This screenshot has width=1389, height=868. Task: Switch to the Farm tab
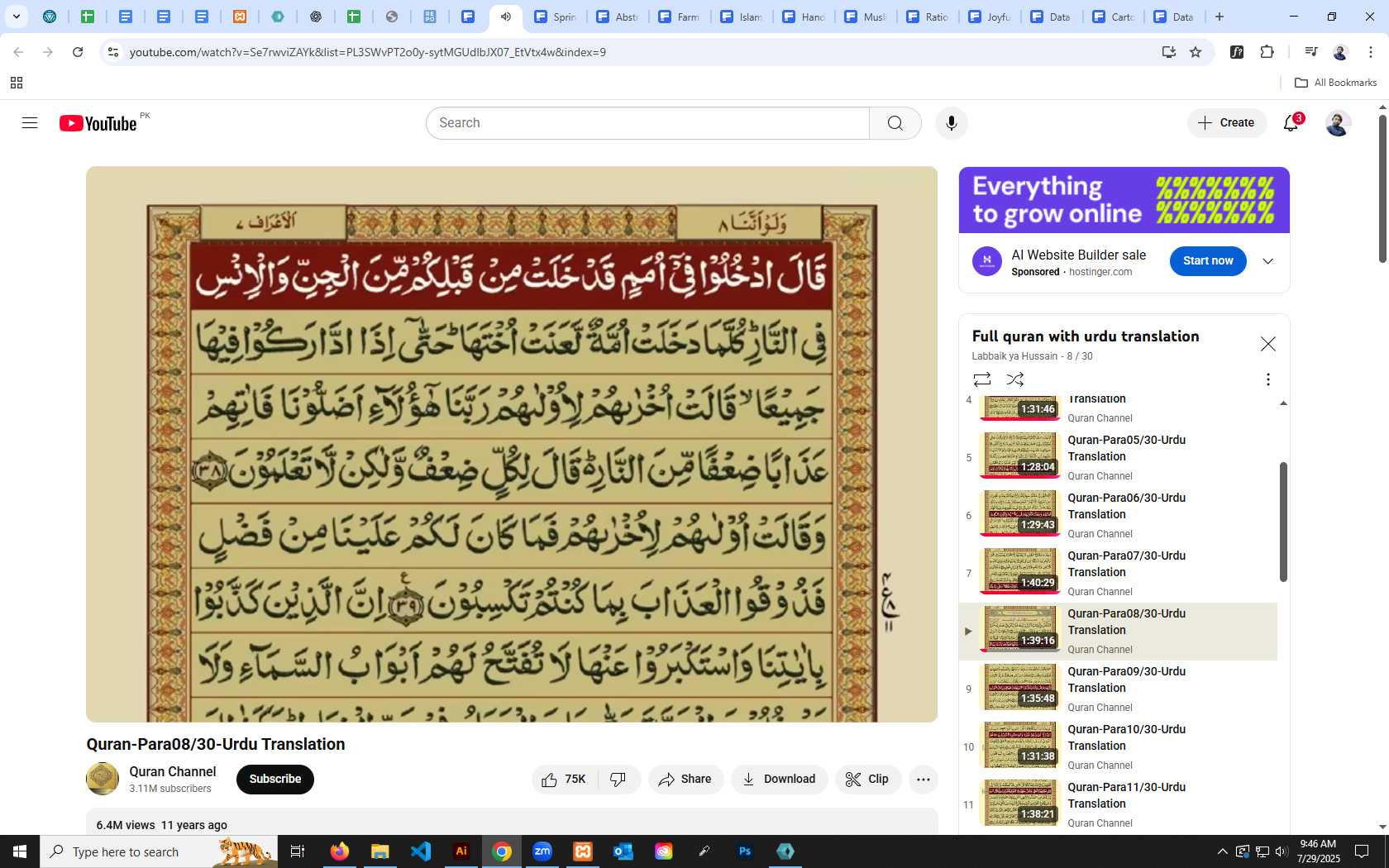pyautogui.click(x=680, y=17)
